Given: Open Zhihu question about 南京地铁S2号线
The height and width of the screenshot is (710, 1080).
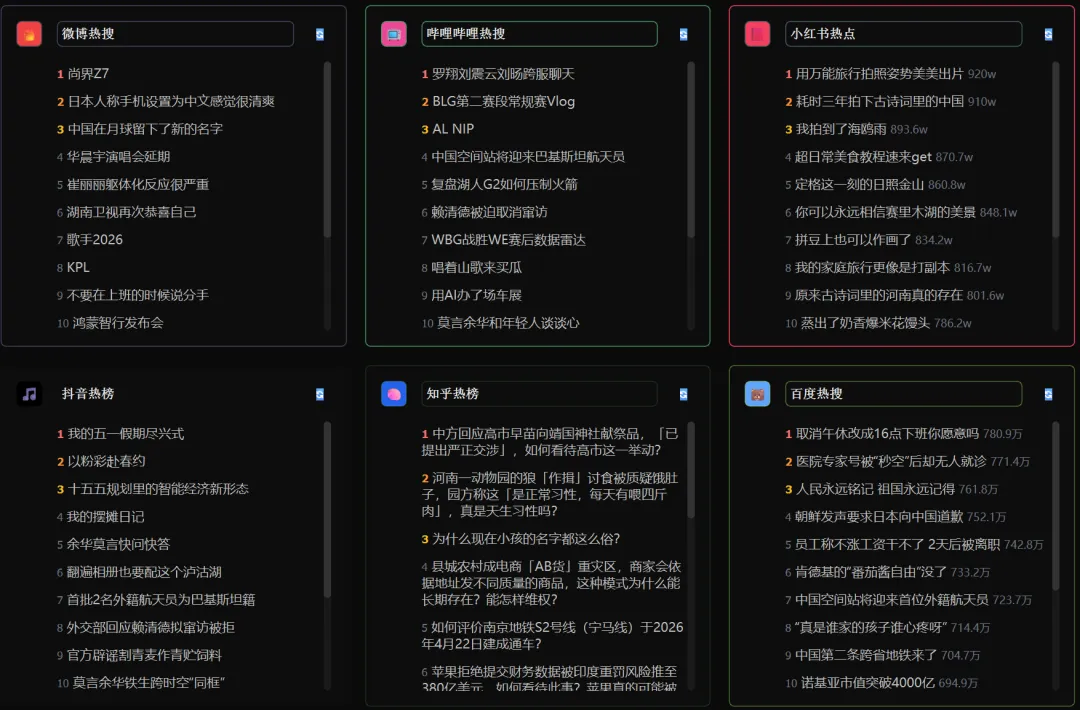Looking at the screenshot, I should tap(552, 635).
